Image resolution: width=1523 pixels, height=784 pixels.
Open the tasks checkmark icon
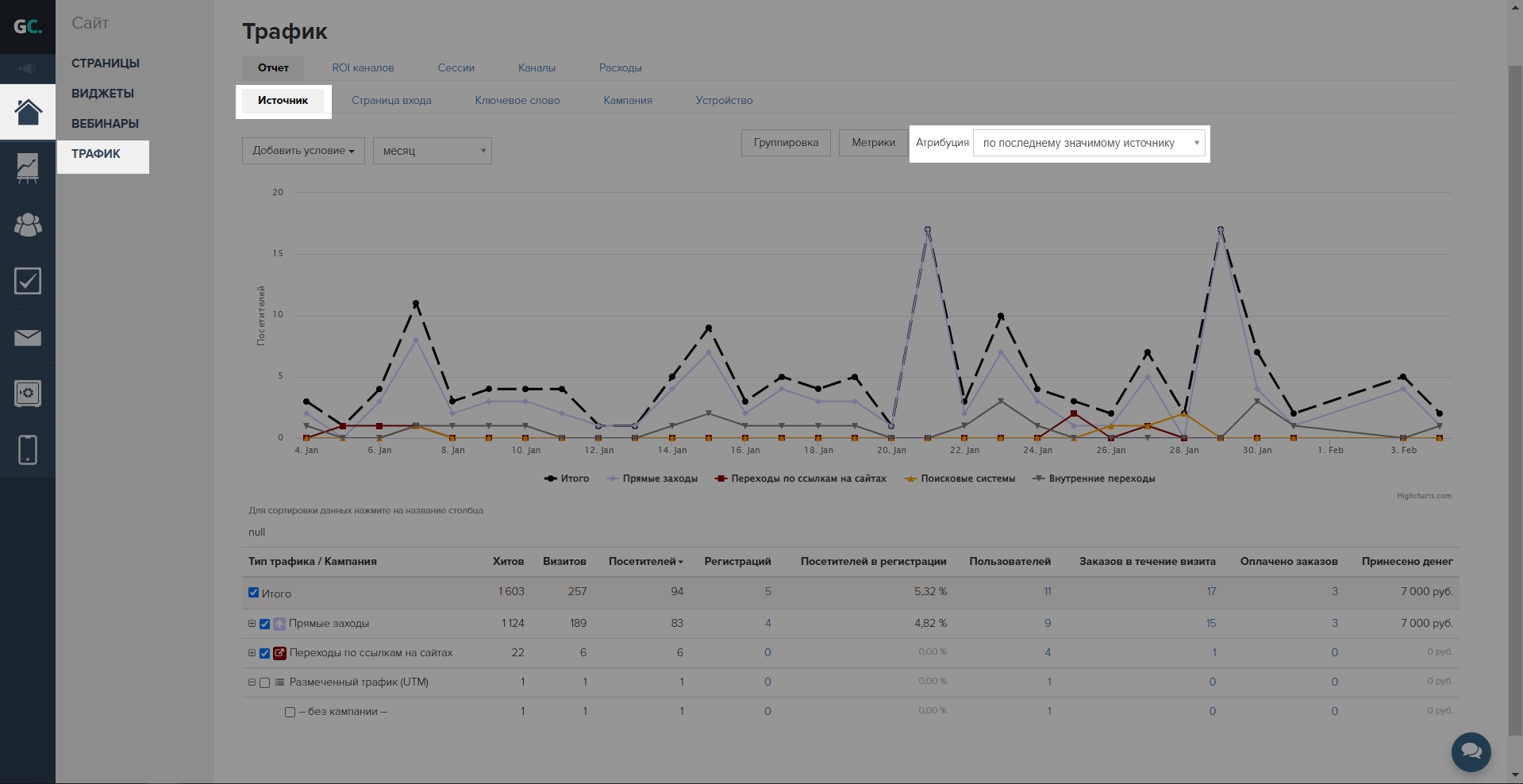[28, 281]
